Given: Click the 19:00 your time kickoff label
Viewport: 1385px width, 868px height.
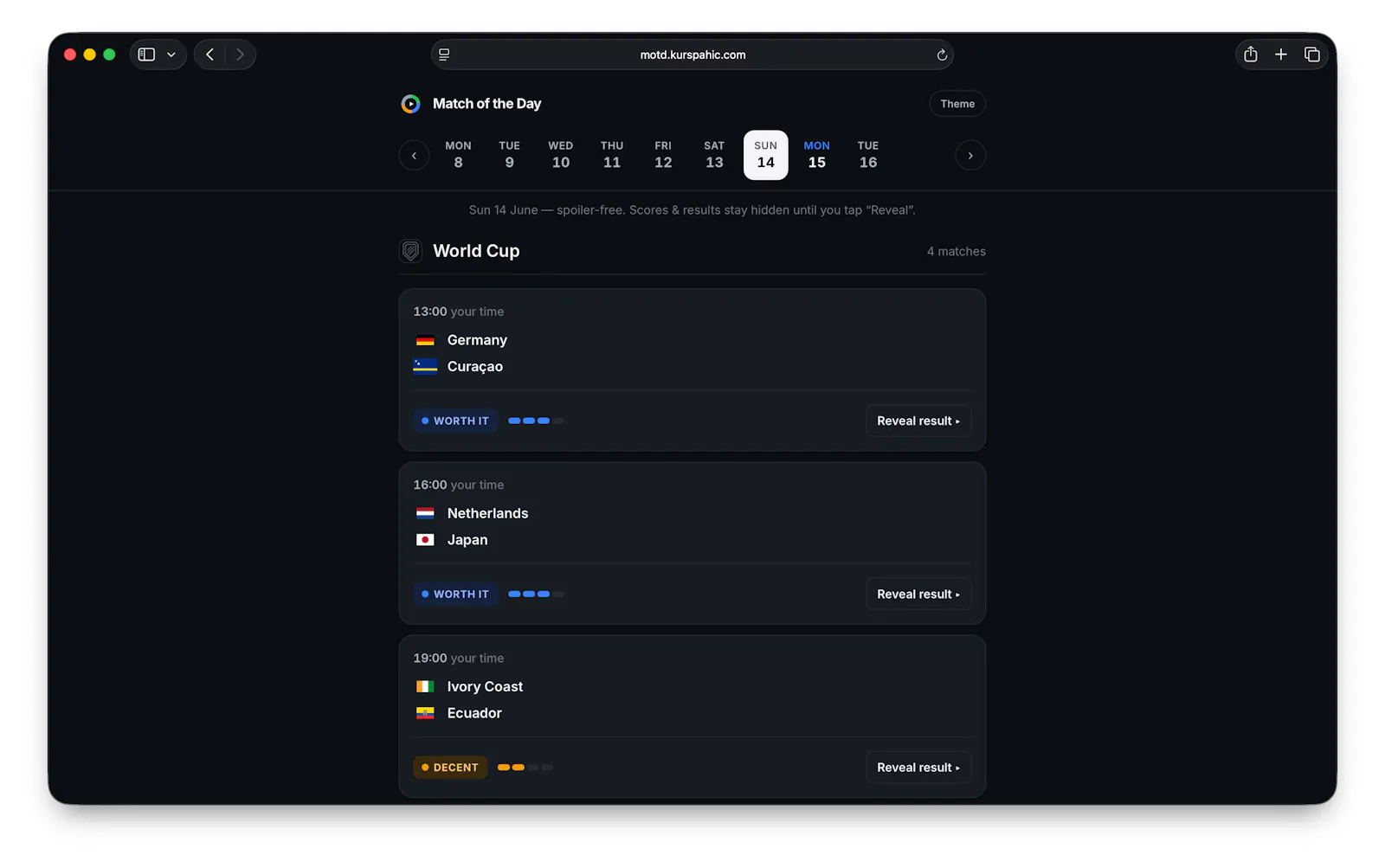Looking at the screenshot, I should tap(459, 658).
